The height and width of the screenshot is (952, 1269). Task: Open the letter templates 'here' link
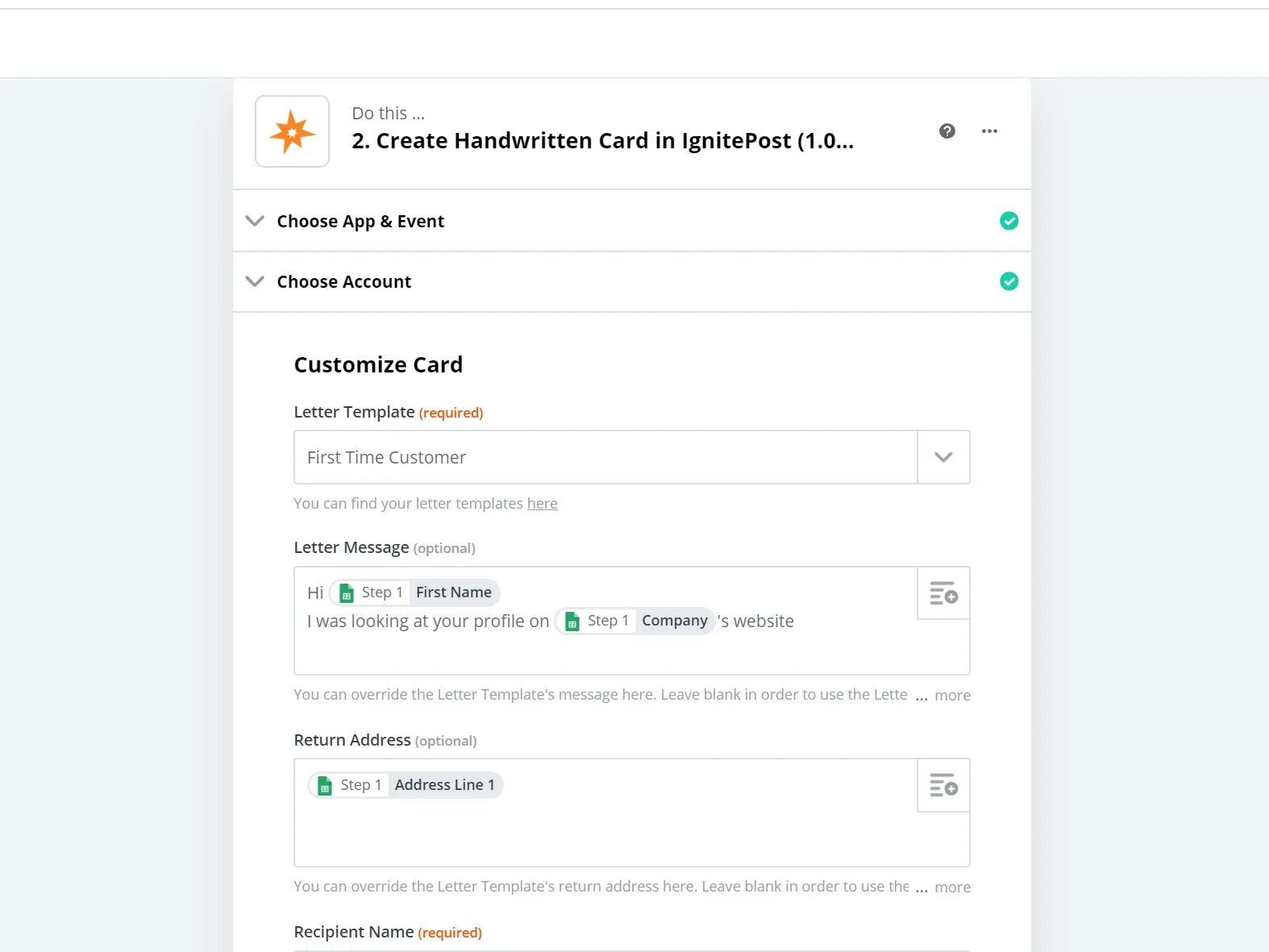tap(542, 504)
